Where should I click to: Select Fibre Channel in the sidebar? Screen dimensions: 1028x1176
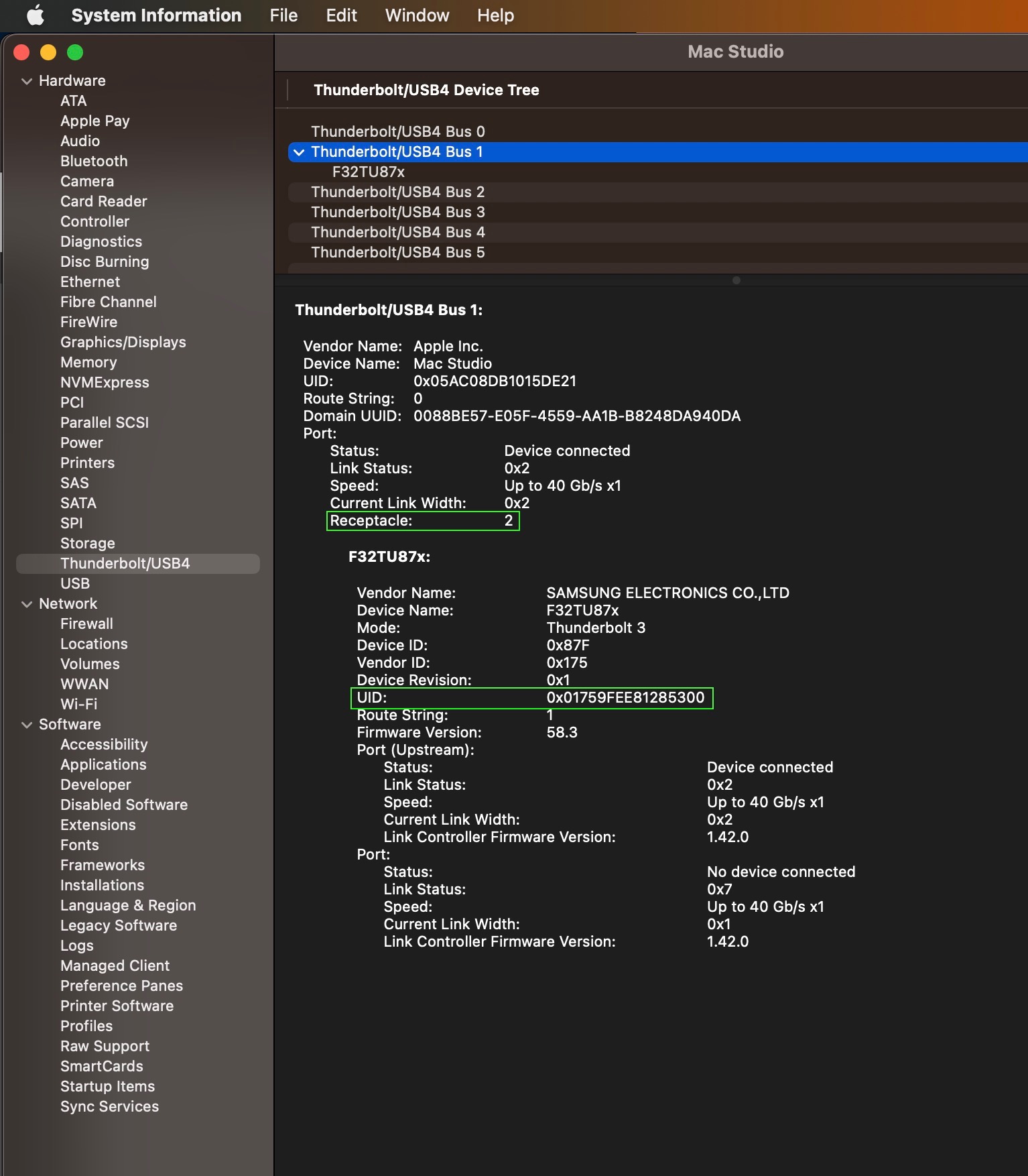[x=108, y=302]
